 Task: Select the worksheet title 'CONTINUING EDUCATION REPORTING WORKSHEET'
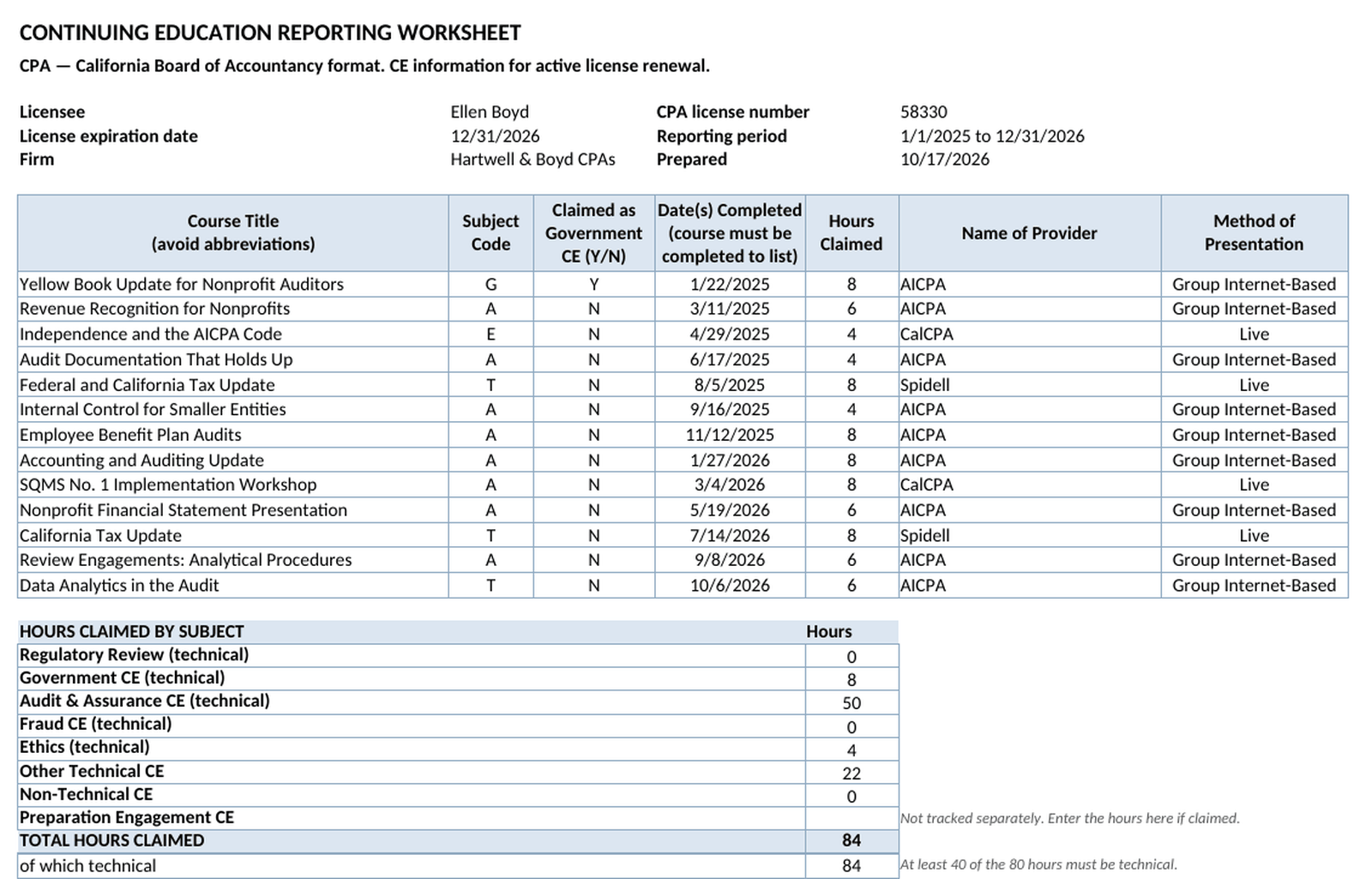tap(270, 33)
